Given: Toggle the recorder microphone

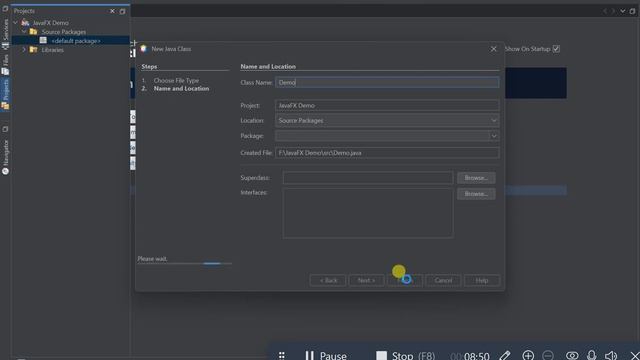Looking at the screenshot, I should (592, 356).
